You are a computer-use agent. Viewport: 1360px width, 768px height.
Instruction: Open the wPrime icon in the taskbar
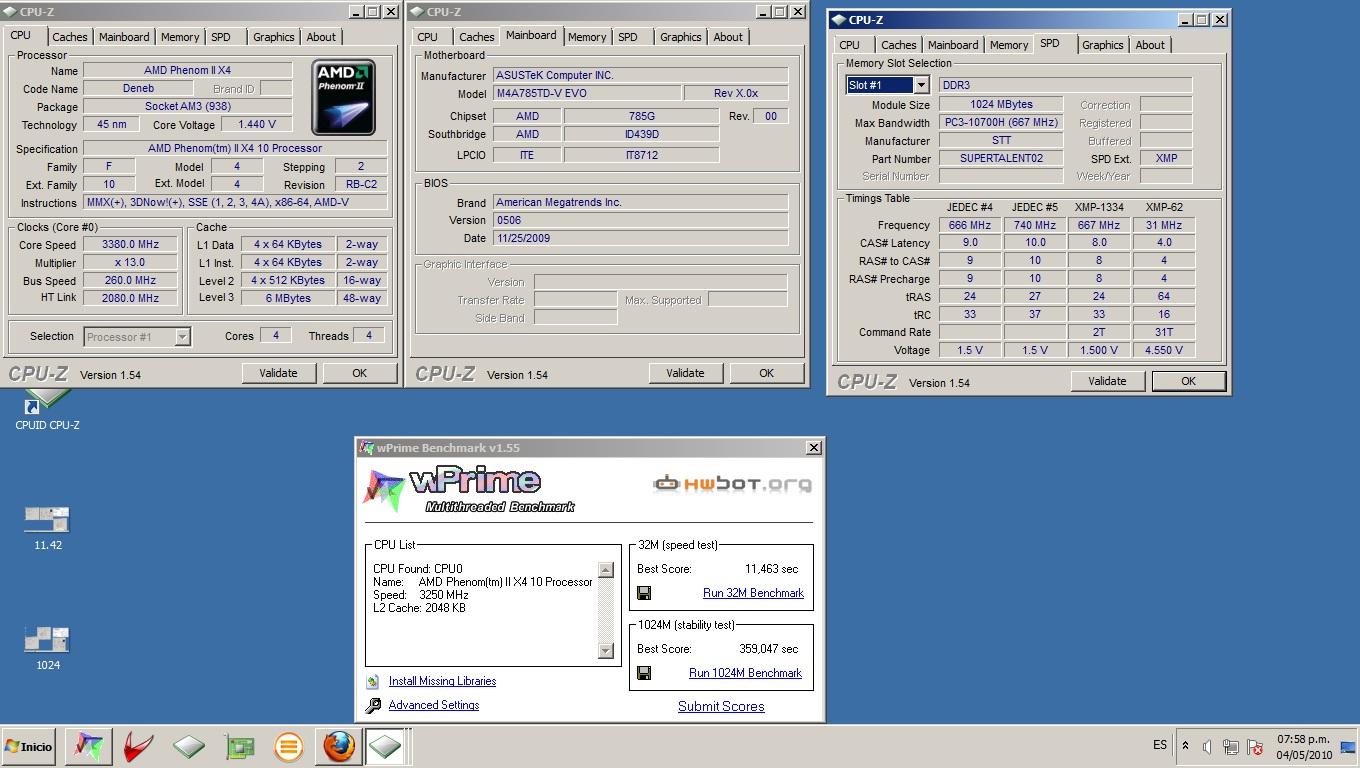coord(88,746)
